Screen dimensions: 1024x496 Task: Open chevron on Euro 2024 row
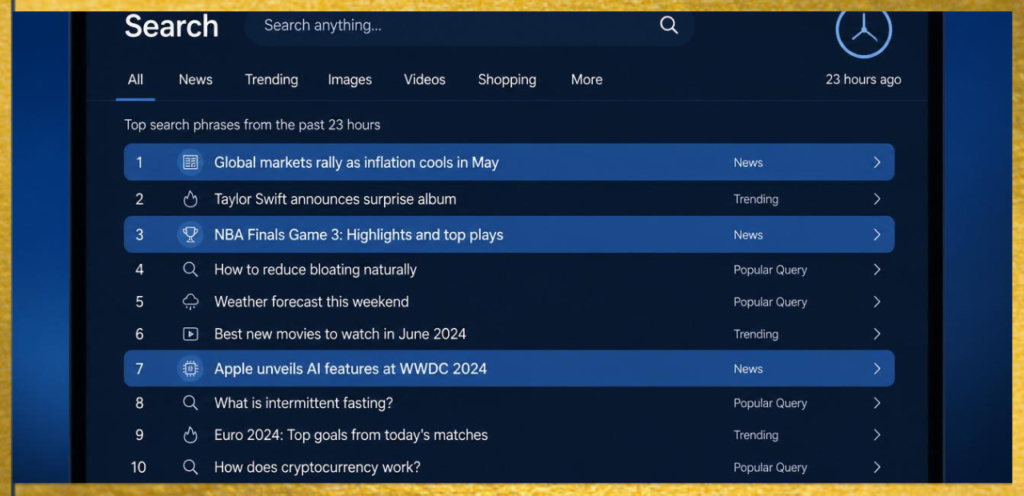point(877,435)
